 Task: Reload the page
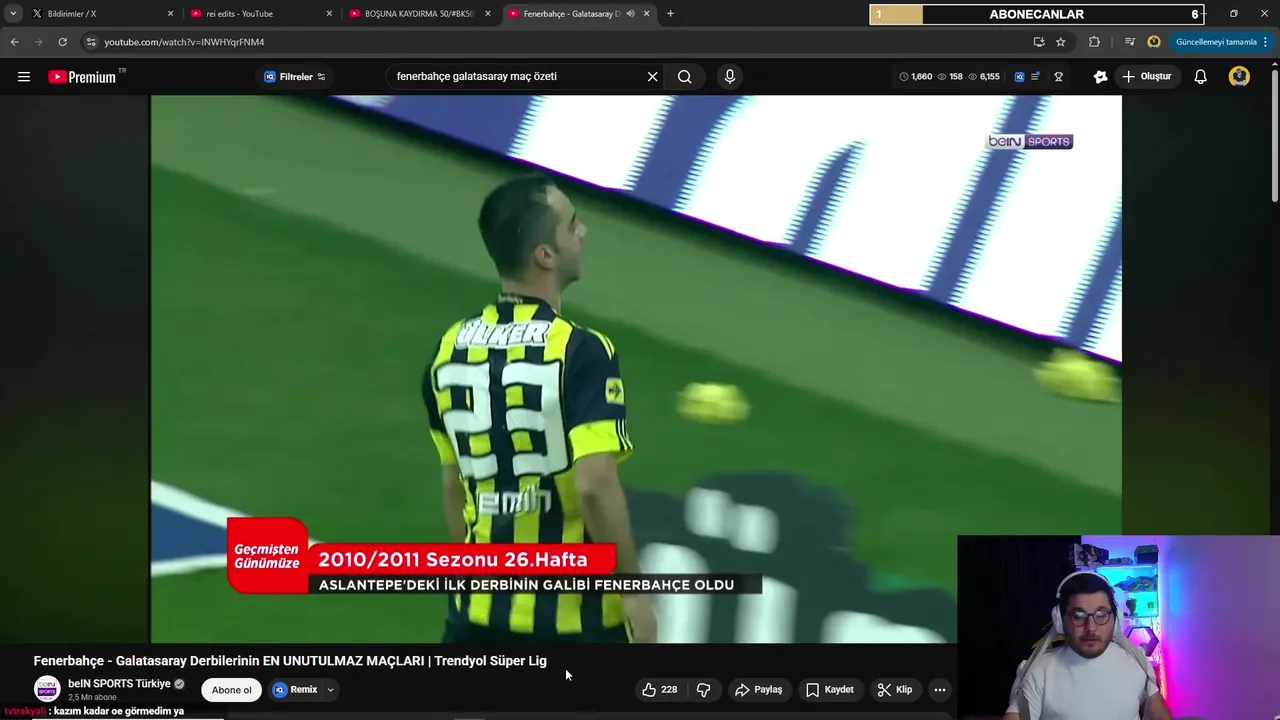click(x=62, y=42)
